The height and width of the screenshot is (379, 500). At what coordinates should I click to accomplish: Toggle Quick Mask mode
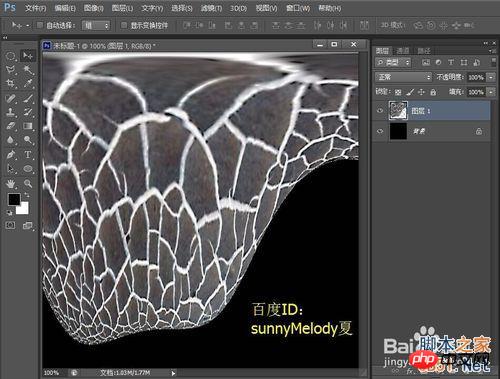(x=11, y=226)
